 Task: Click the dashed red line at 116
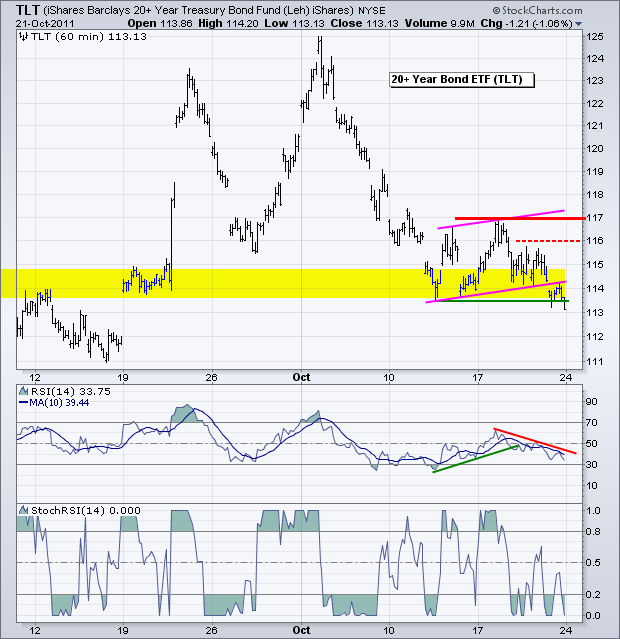point(548,241)
